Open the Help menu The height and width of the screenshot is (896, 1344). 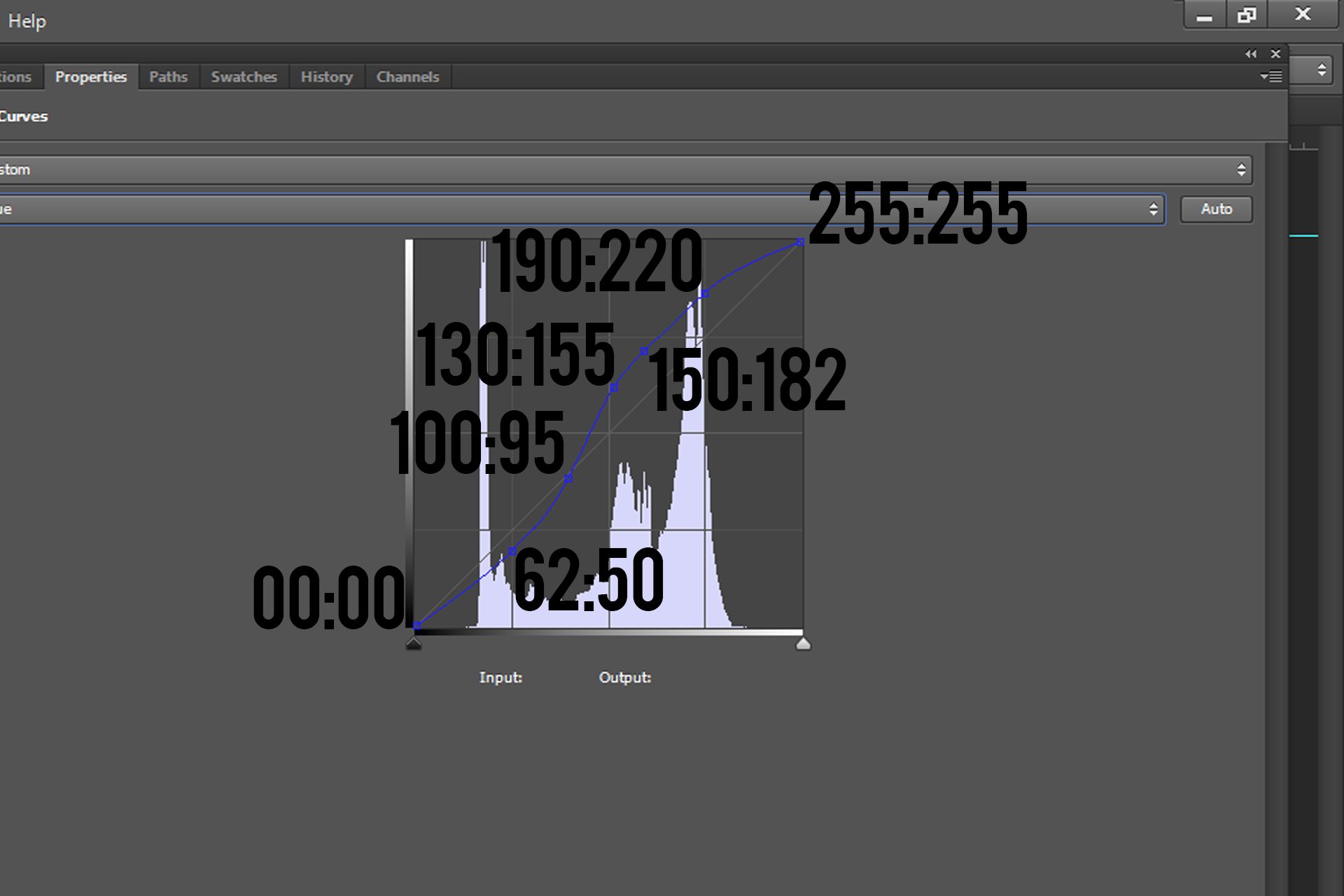[x=27, y=21]
